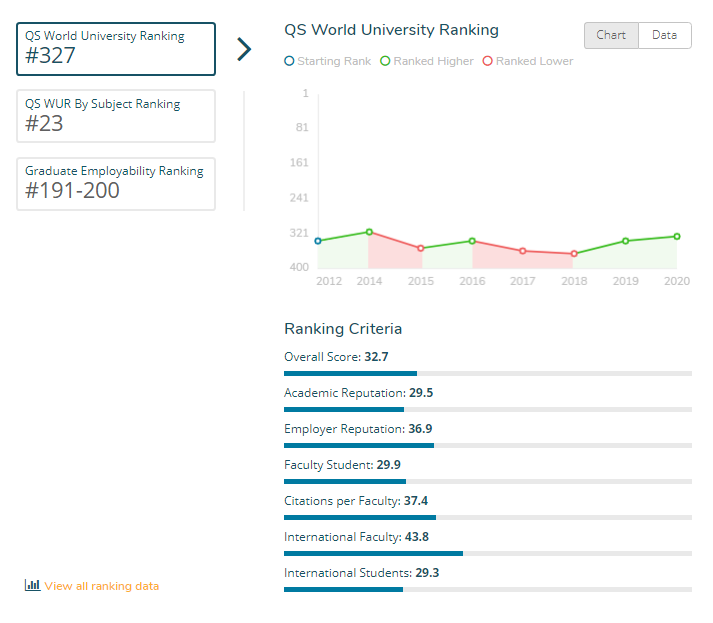This screenshot has width=713, height=623.
Task: Click the 'Overall Score: 32.7' text
Action: (336, 357)
